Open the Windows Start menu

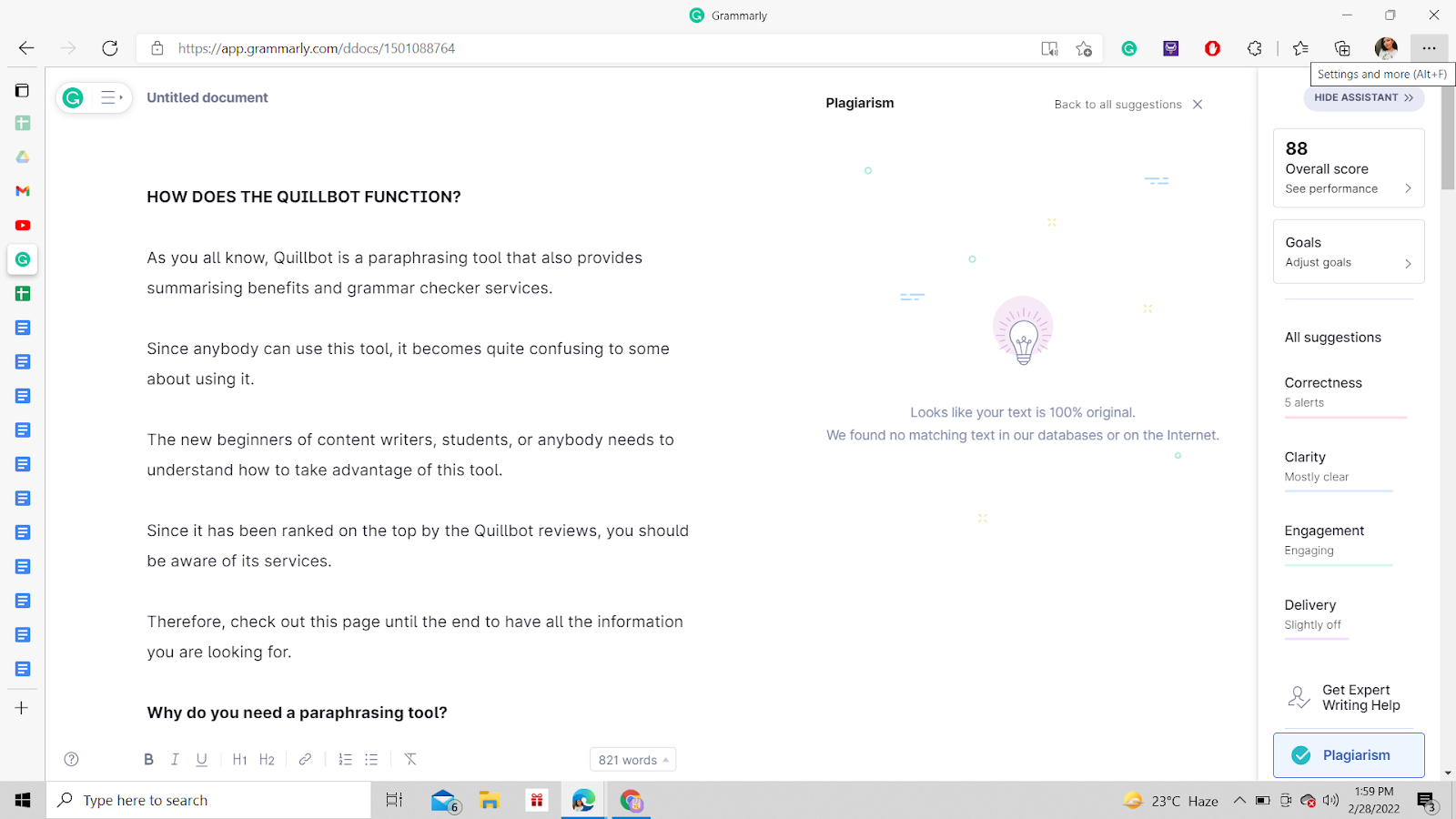point(23,801)
